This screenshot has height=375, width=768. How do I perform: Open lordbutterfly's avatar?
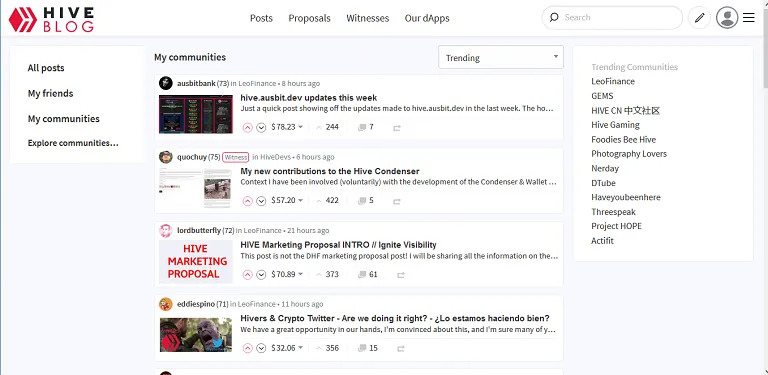tap(166, 231)
